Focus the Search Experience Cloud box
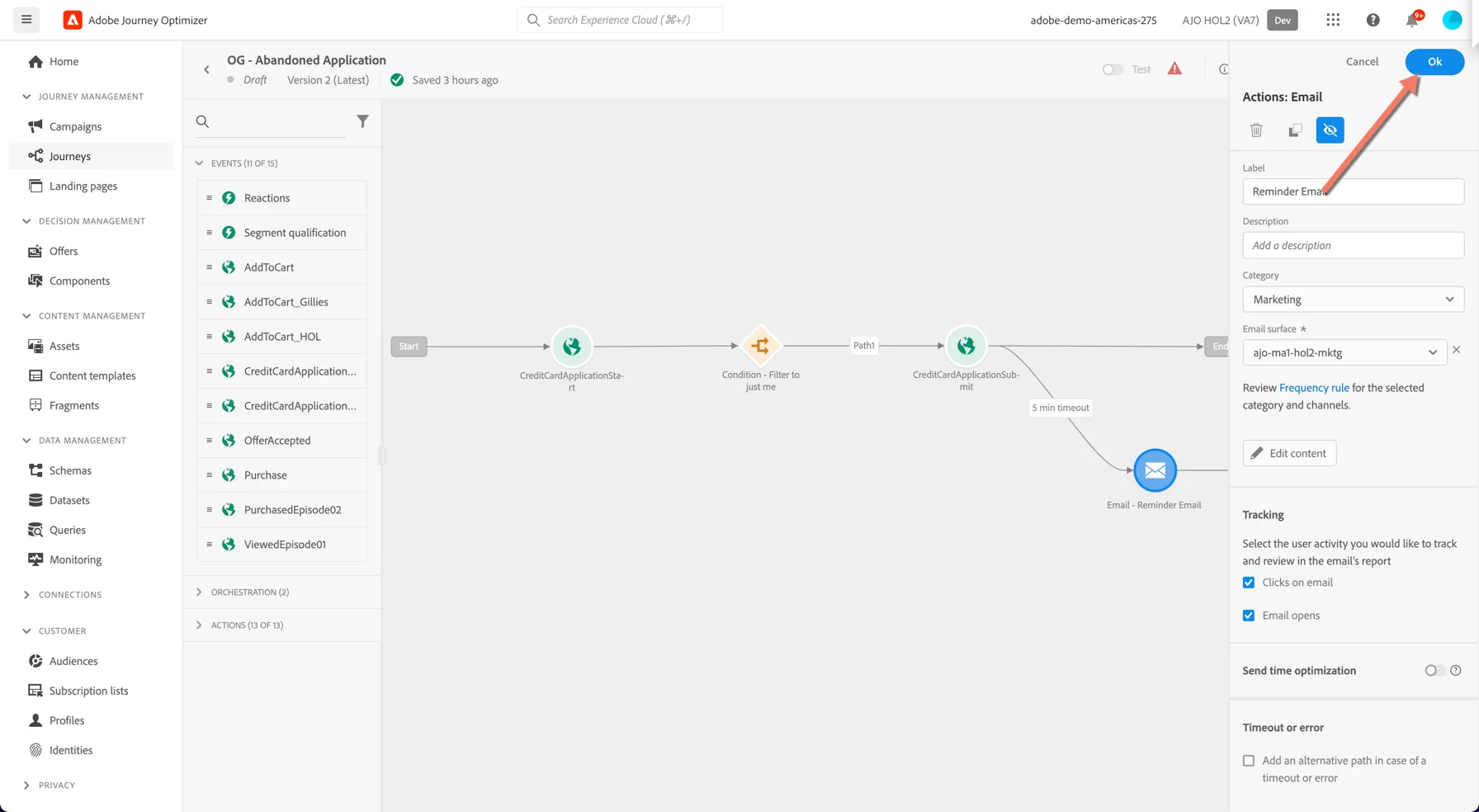This screenshot has height=812, width=1479. pyautogui.click(x=620, y=20)
